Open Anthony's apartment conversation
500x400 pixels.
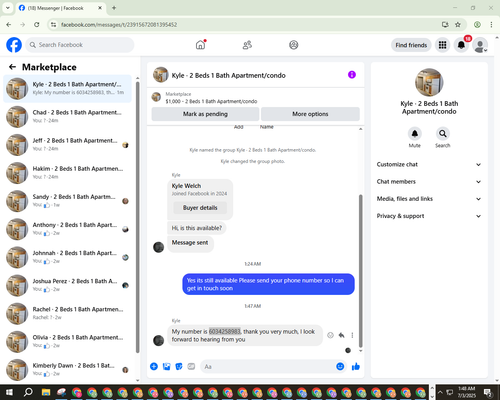(x=68, y=229)
